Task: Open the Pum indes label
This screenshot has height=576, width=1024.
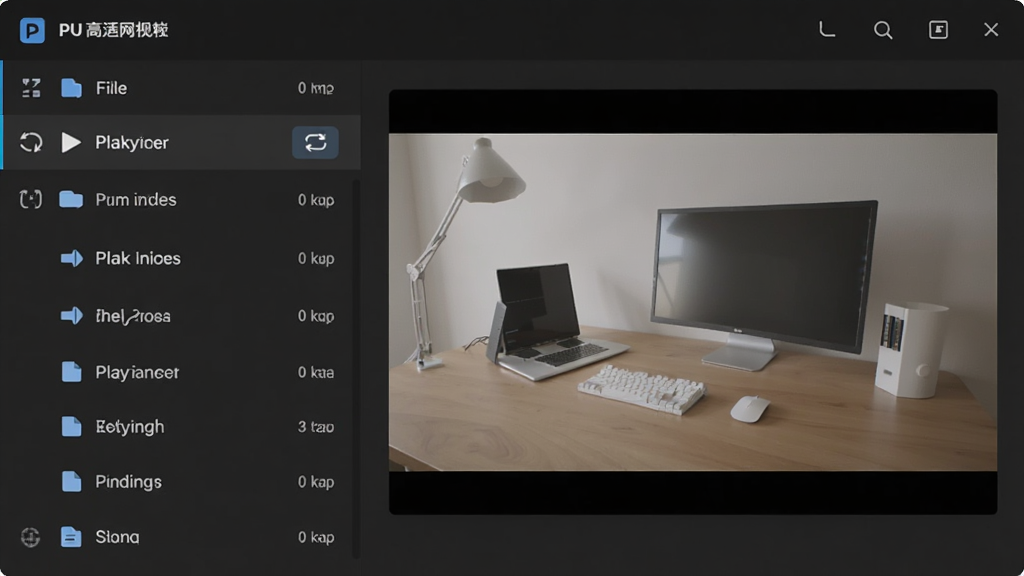Action: point(136,199)
